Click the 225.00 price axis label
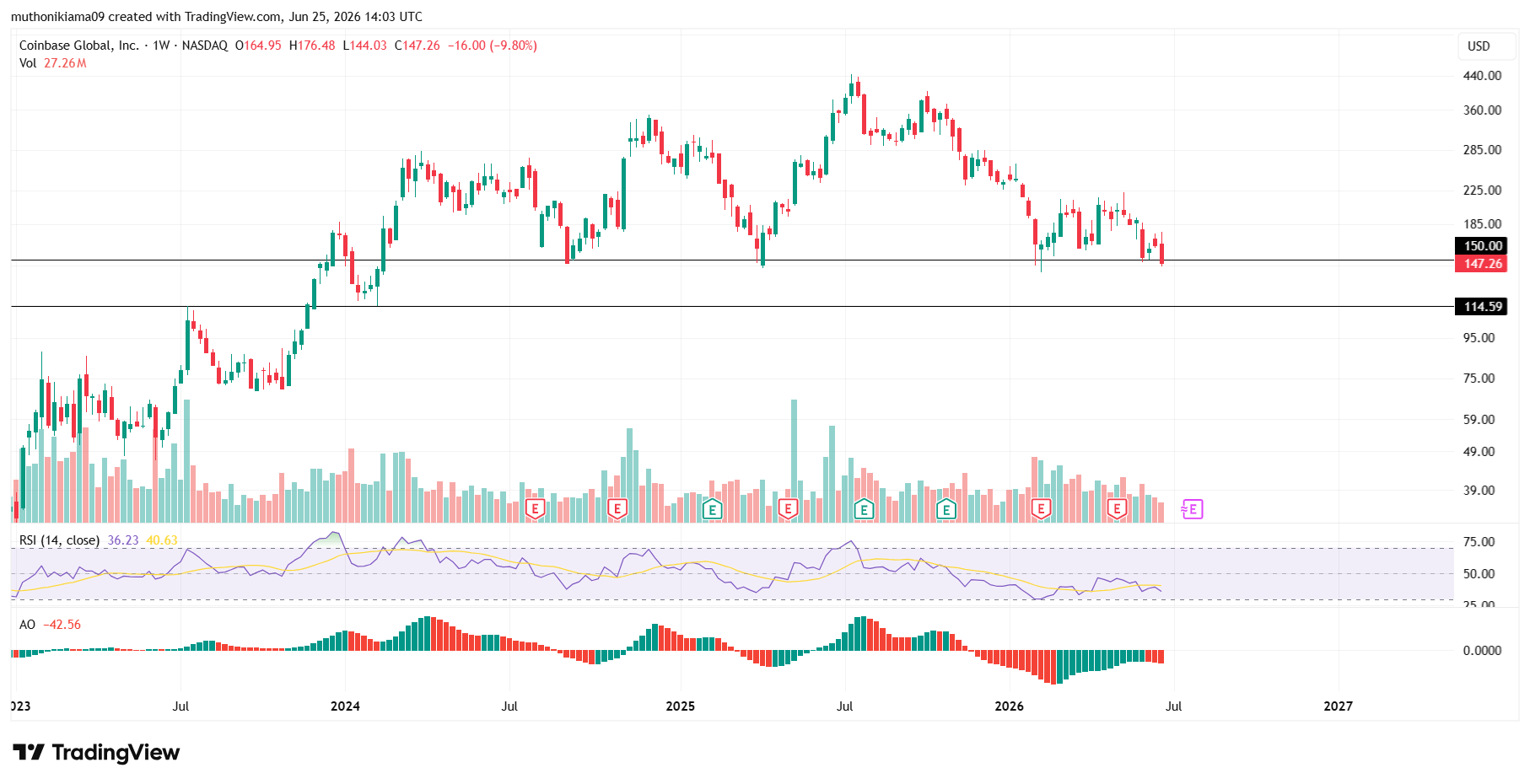 coord(1482,191)
